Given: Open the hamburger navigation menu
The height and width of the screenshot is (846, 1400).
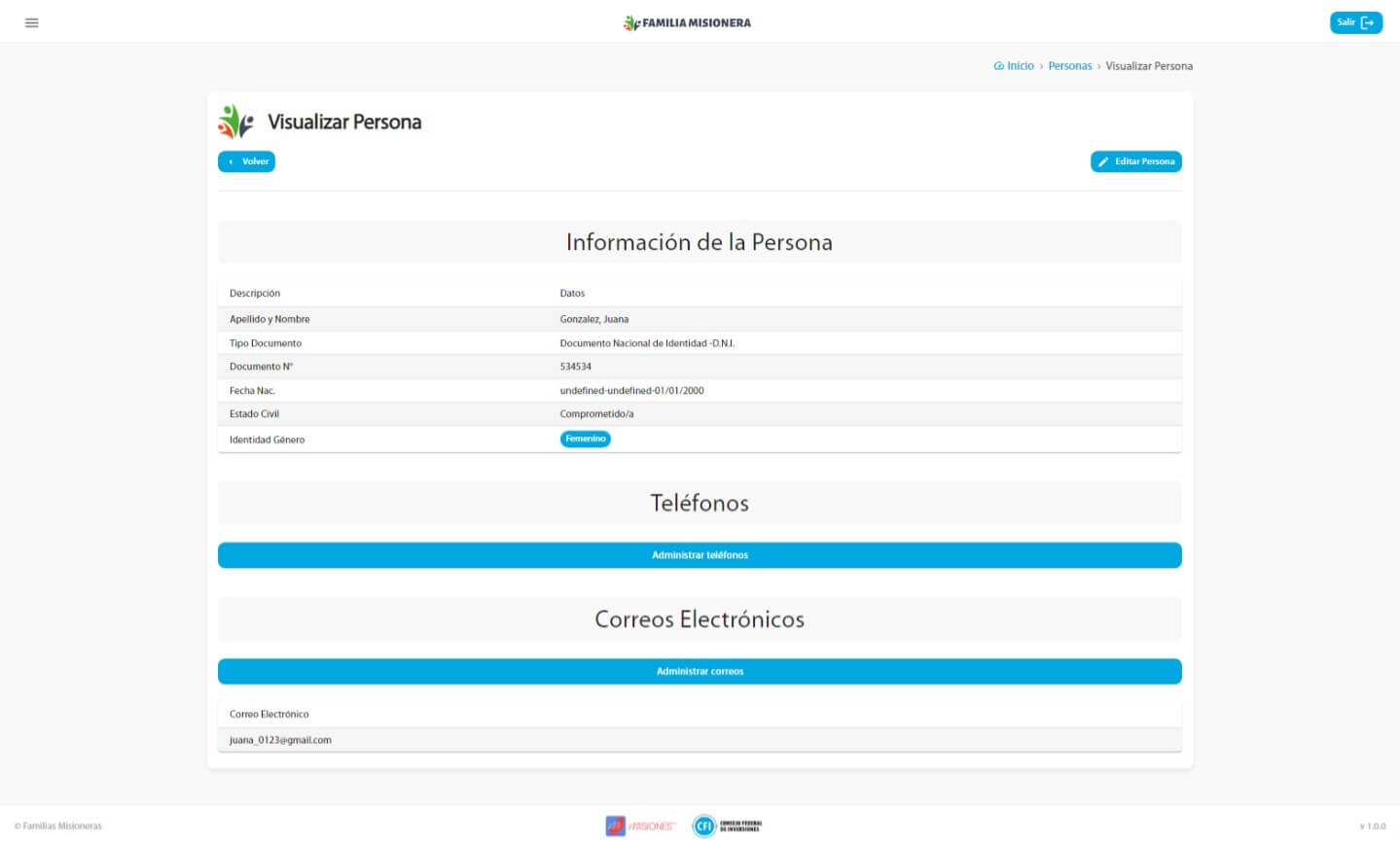Looking at the screenshot, I should click(x=32, y=22).
